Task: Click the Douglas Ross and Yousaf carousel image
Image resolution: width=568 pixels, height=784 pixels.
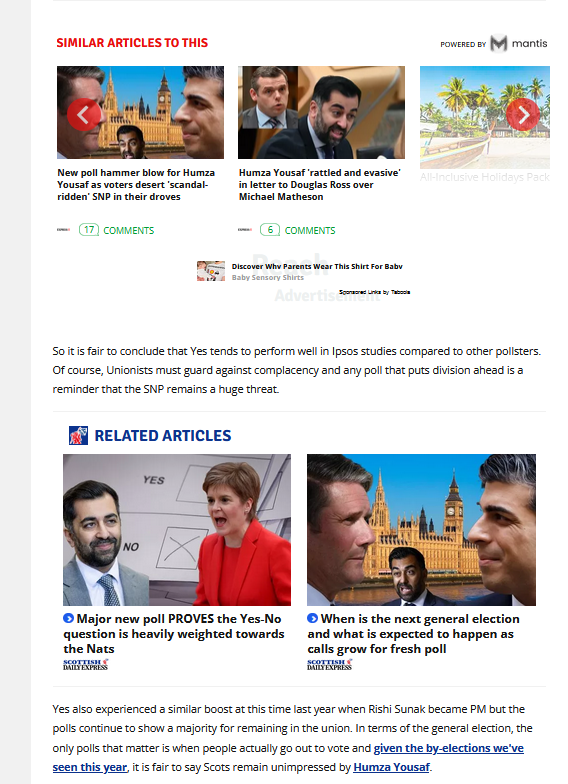Action: (x=322, y=112)
